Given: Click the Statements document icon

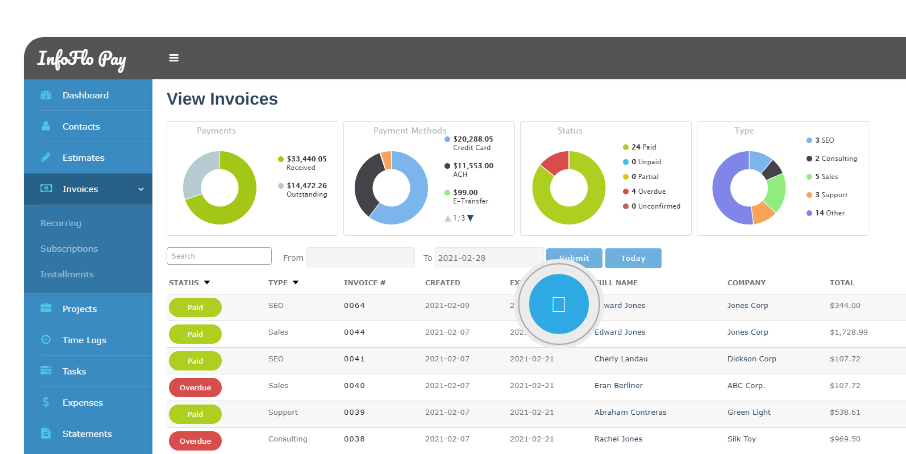Looking at the screenshot, I should [46, 434].
